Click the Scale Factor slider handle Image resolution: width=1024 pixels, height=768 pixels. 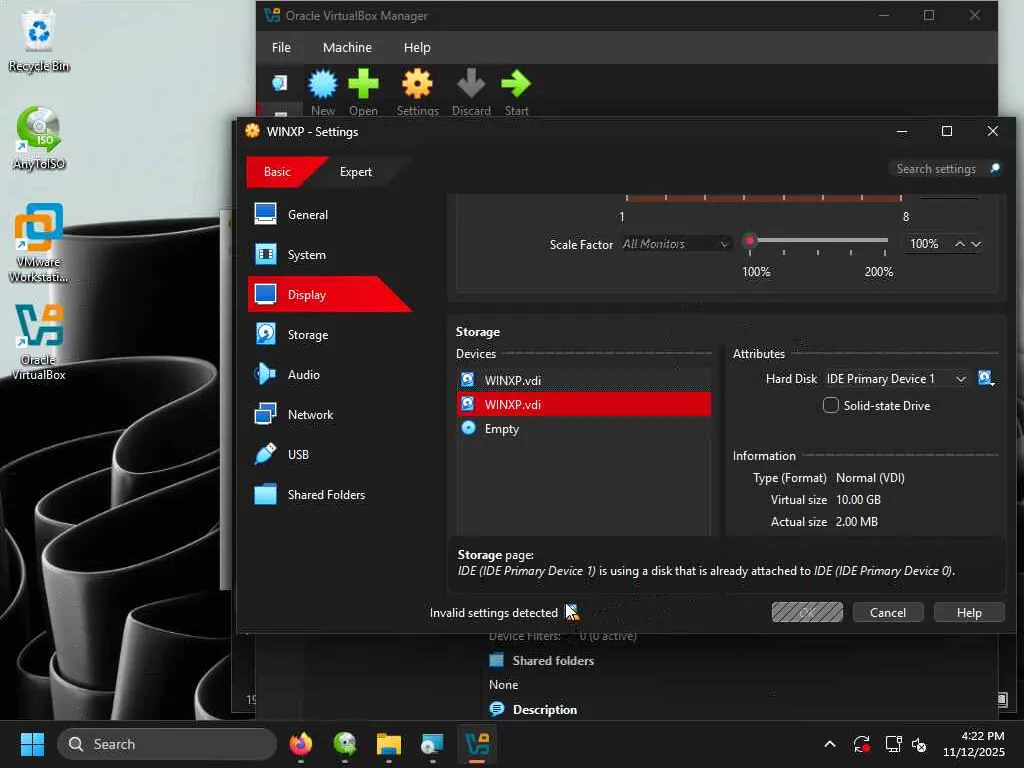(x=750, y=240)
